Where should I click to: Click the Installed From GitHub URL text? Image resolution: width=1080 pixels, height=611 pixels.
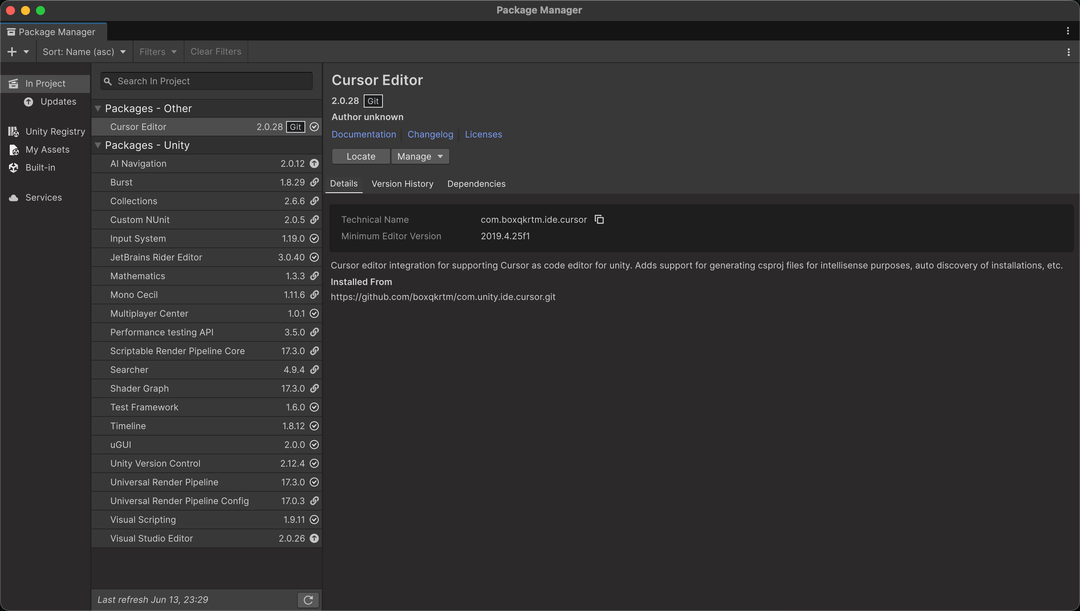443,297
